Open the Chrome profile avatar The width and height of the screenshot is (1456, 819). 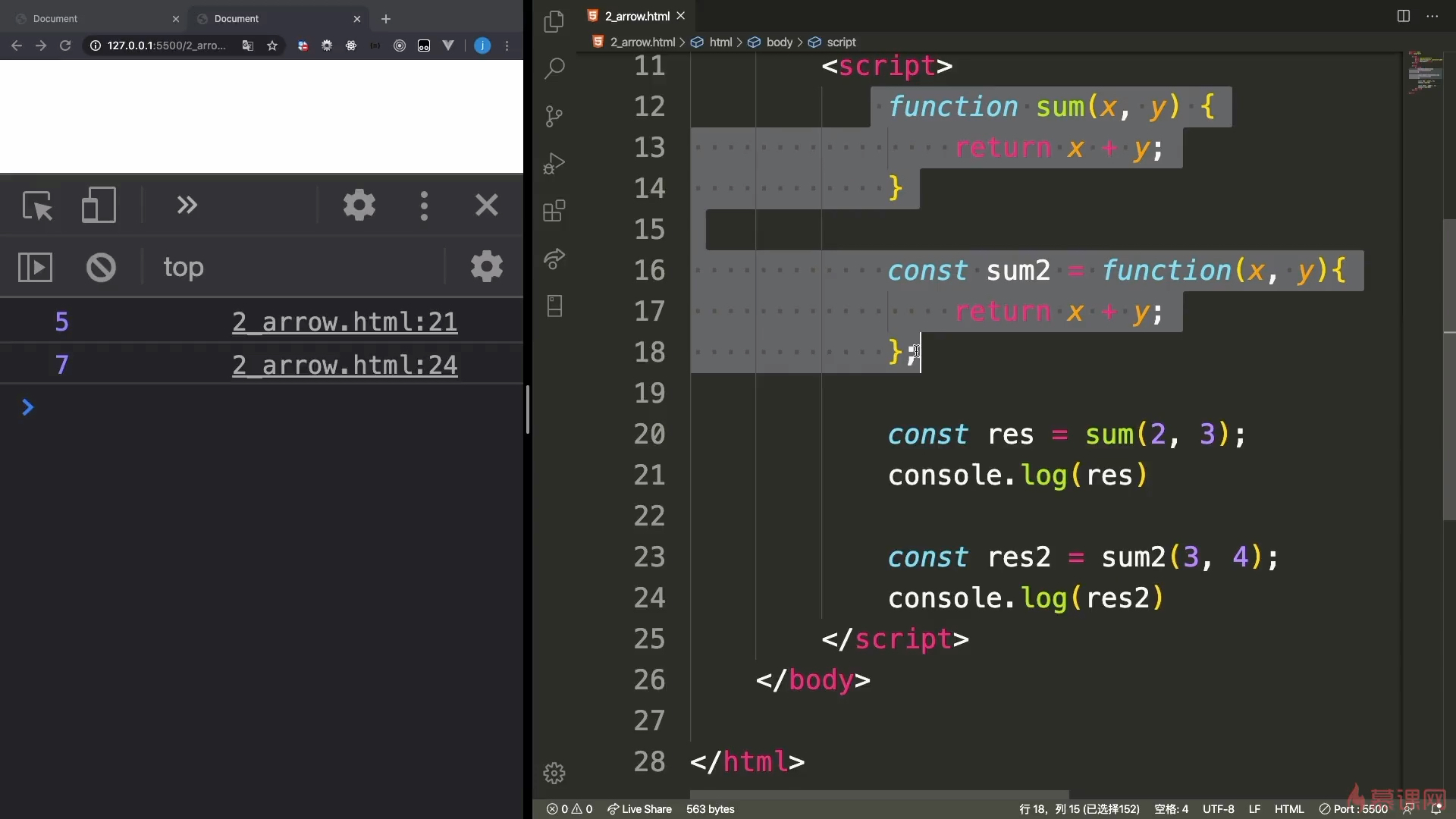(x=482, y=45)
